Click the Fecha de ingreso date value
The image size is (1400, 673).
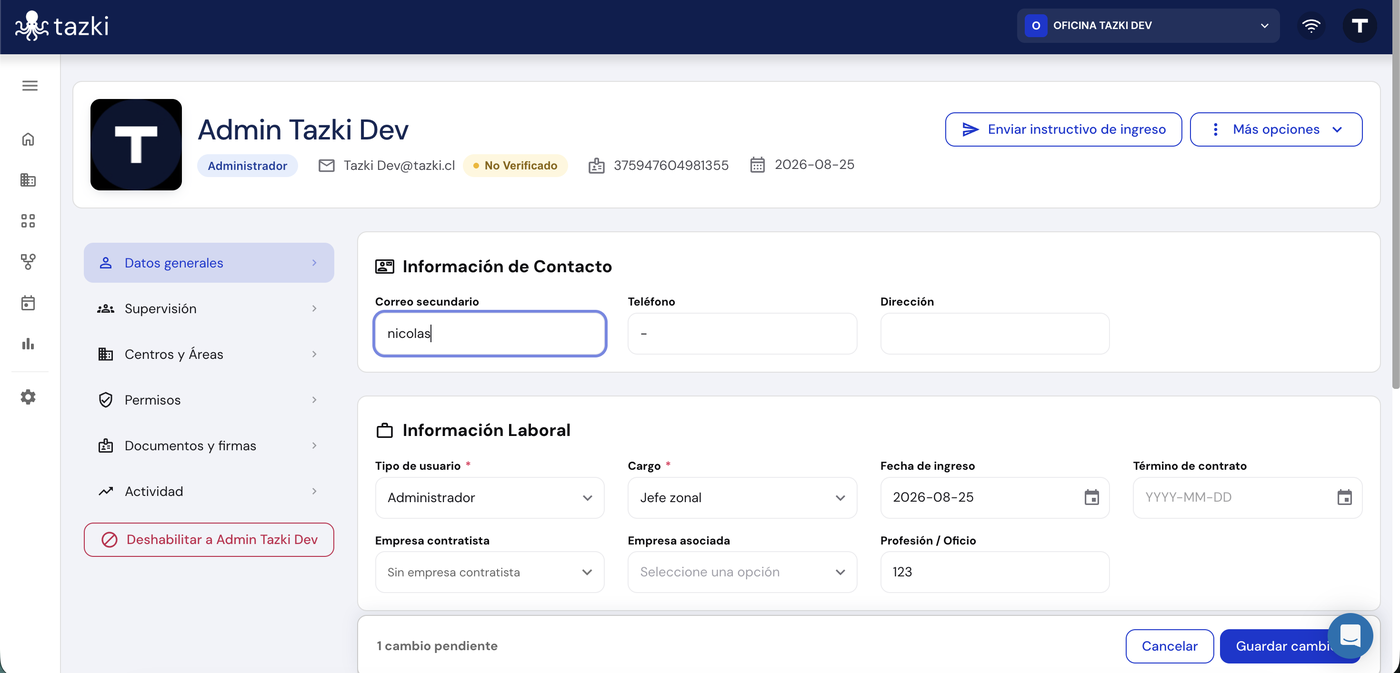click(933, 498)
